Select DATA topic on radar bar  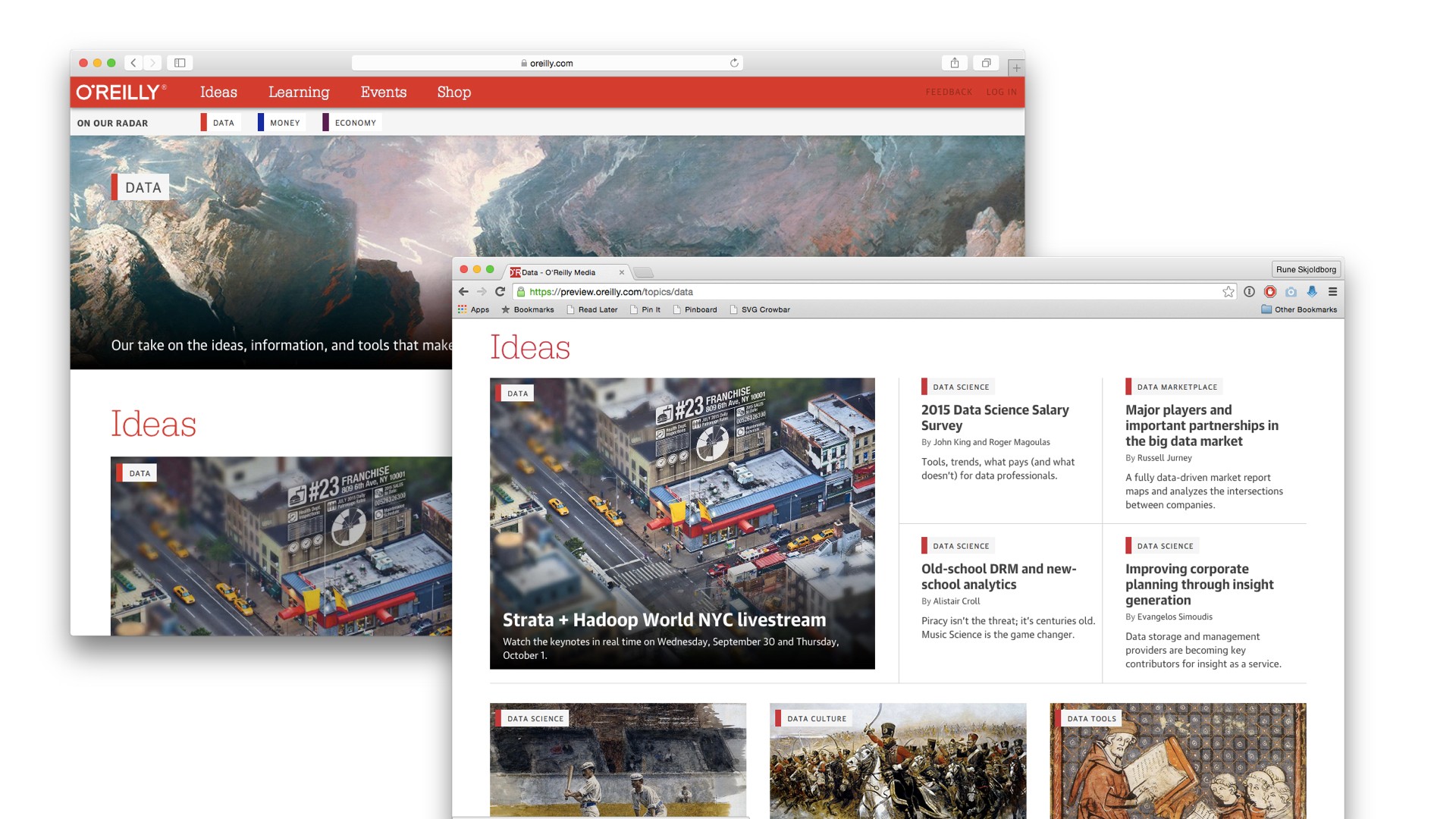pos(220,122)
